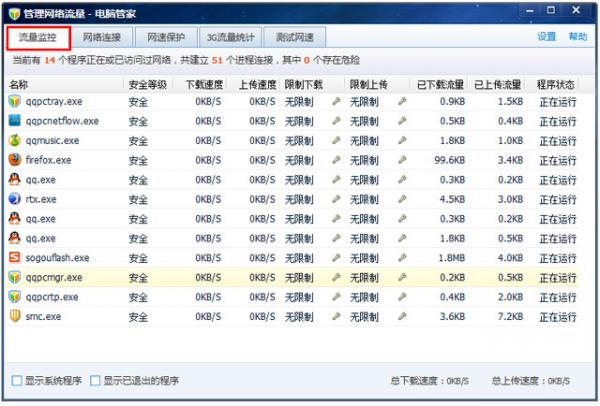Click the firefox.exe process icon
600x406 pixels.
[x=14, y=160]
